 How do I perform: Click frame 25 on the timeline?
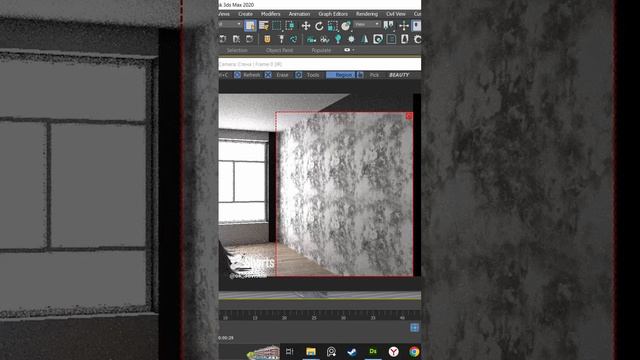point(314,318)
